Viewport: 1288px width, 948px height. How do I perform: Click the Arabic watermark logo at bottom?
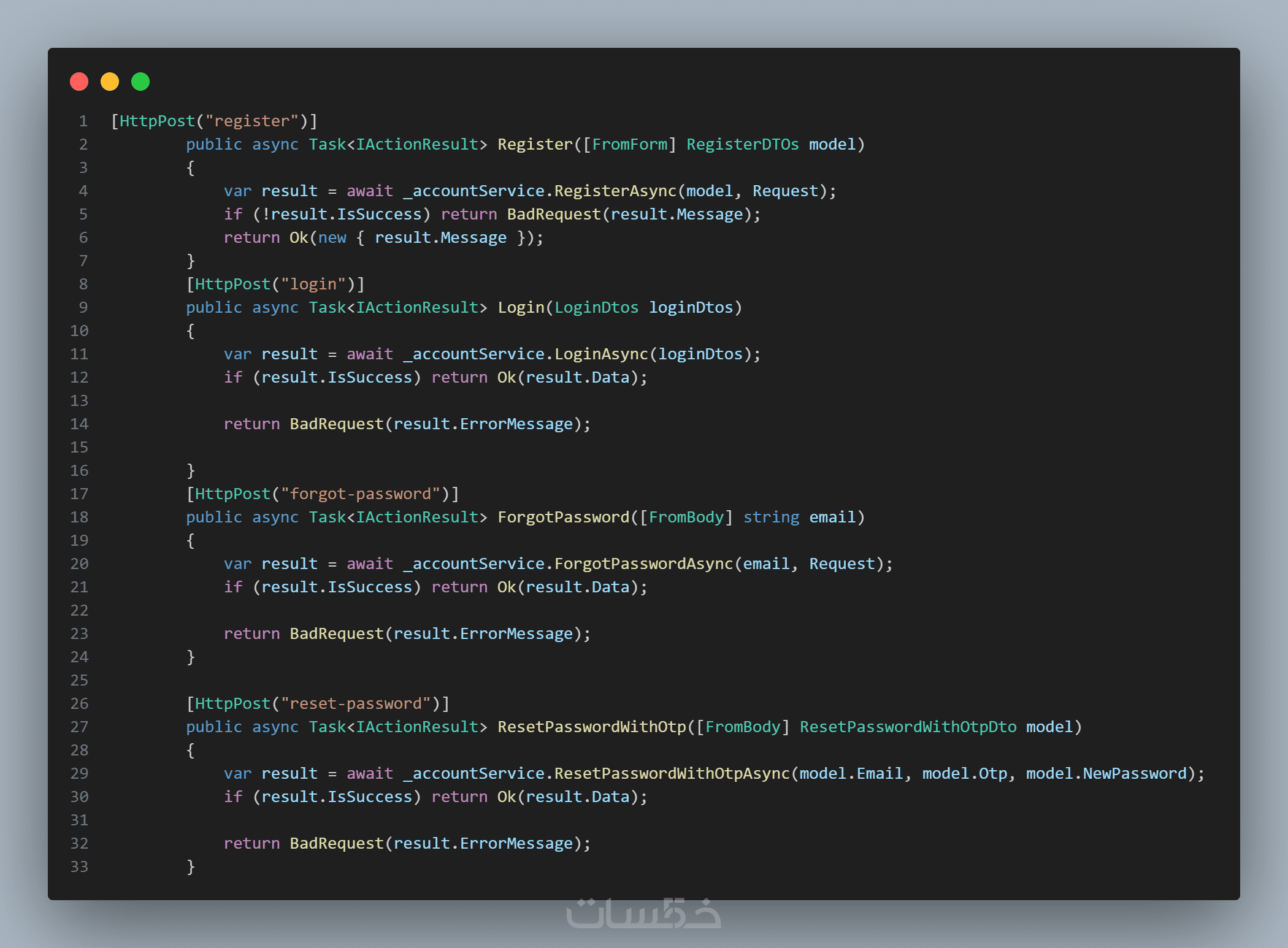point(643,913)
